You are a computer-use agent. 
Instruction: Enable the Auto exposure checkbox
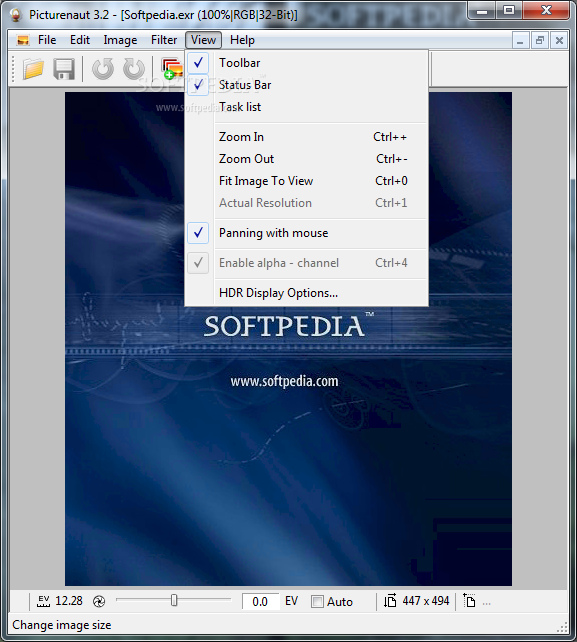click(317, 601)
